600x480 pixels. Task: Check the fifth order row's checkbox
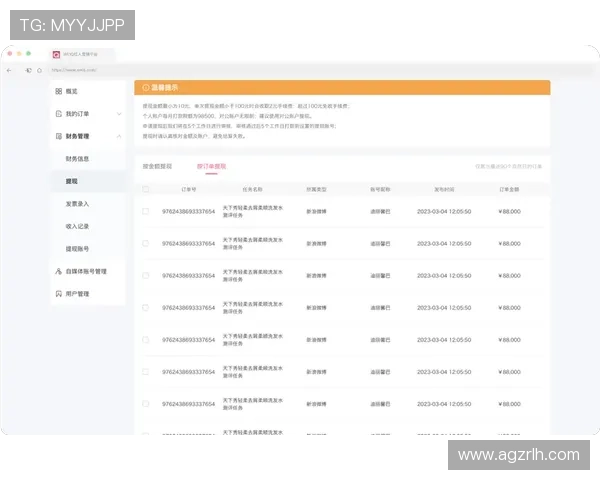[x=145, y=340]
